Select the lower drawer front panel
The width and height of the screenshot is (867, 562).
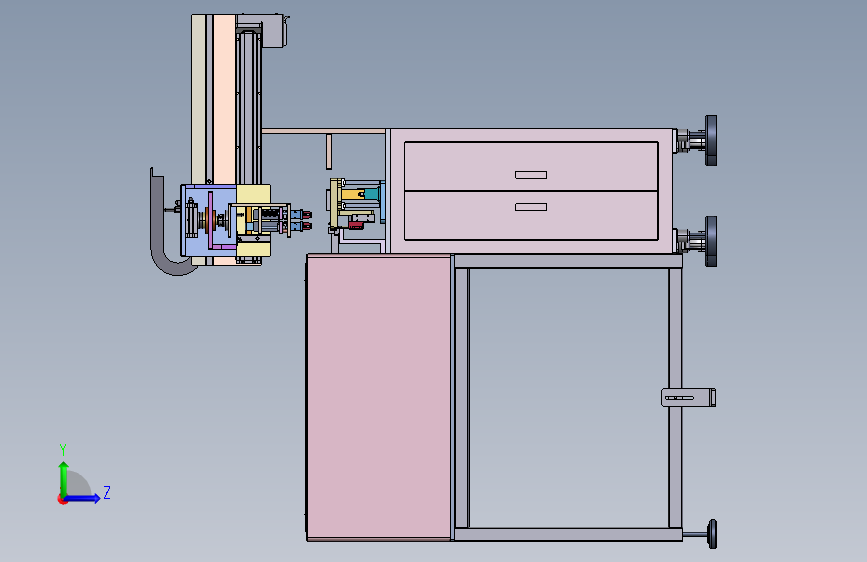pos(531,216)
